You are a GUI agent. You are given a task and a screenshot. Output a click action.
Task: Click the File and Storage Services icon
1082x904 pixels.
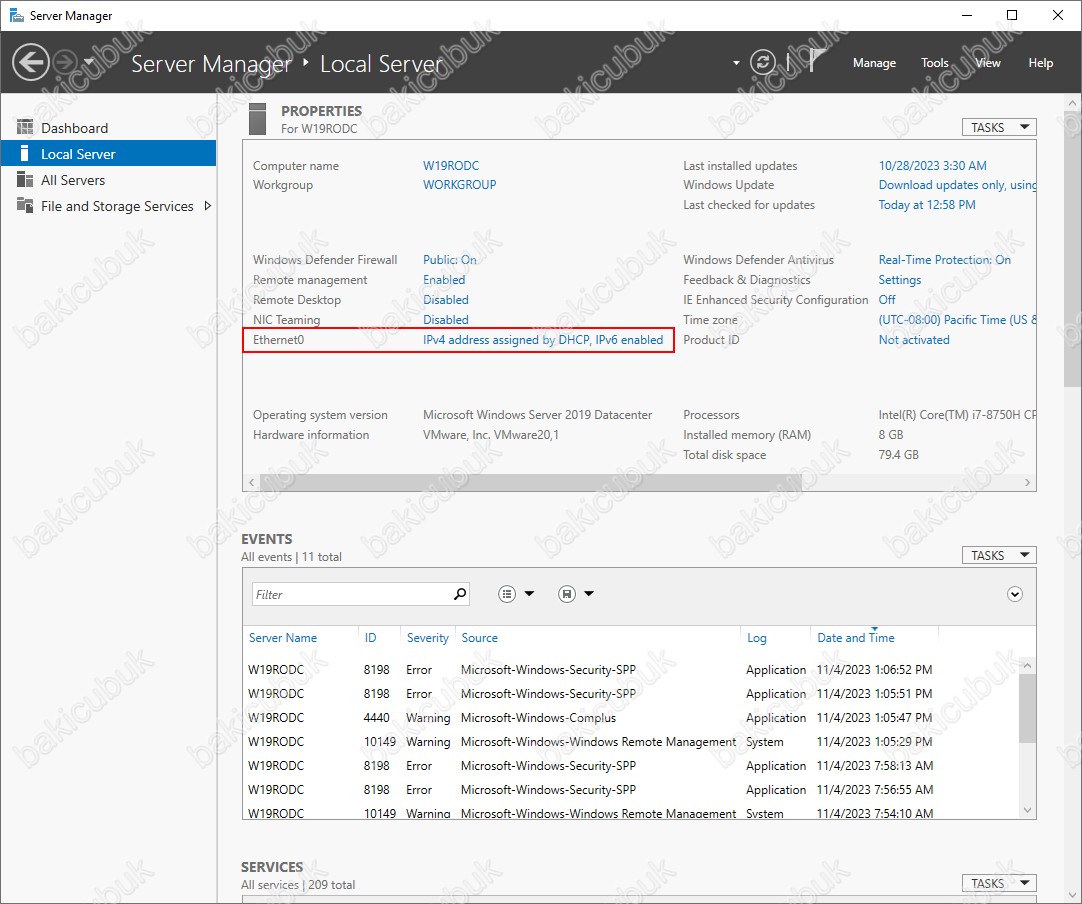pos(25,205)
